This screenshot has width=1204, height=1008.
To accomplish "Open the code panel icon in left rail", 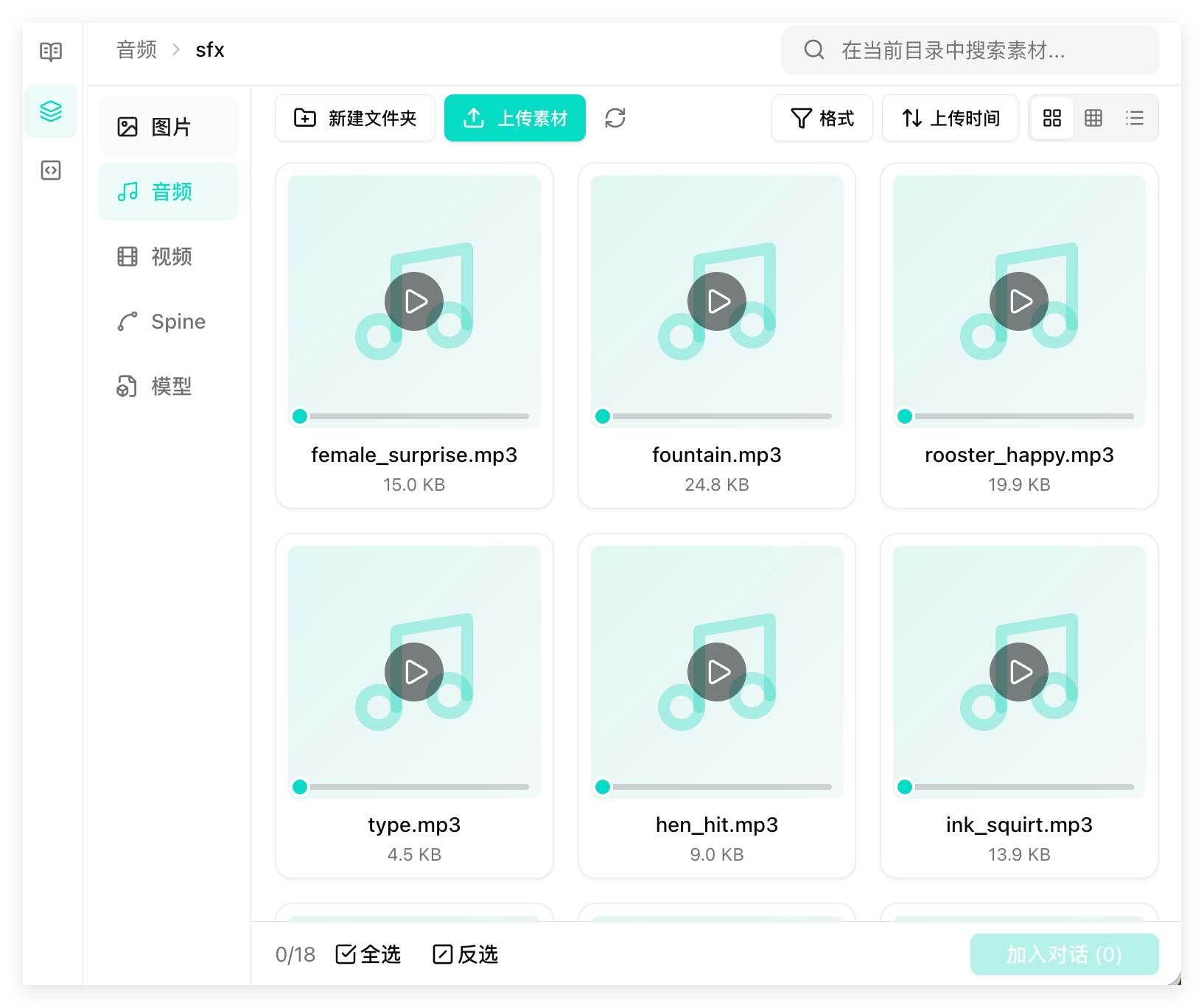I will 51,170.
